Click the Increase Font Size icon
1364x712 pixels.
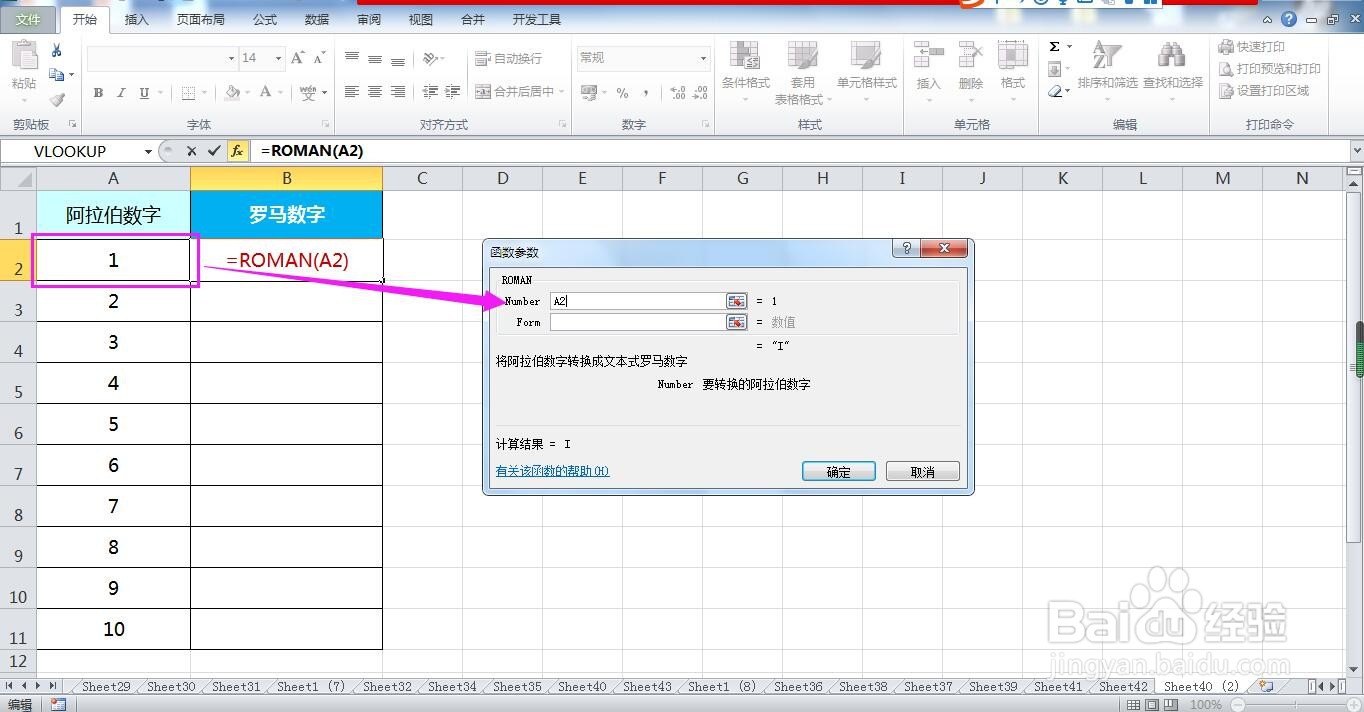(298, 58)
